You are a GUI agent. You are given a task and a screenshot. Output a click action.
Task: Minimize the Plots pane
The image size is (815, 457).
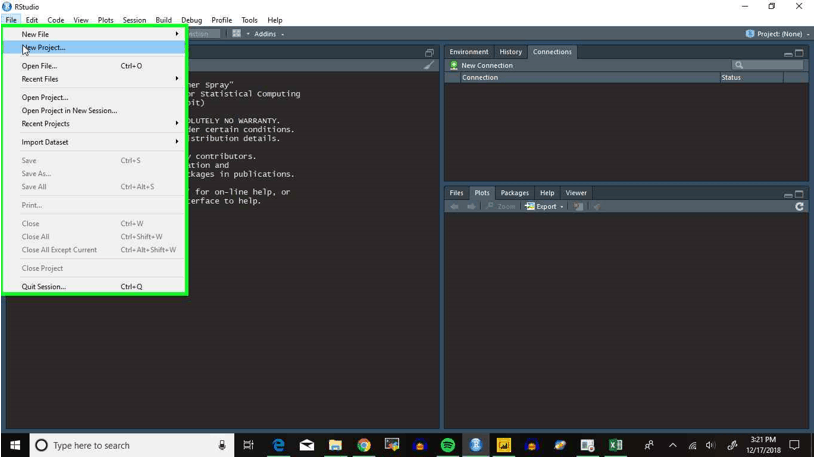tap(788, 195)
